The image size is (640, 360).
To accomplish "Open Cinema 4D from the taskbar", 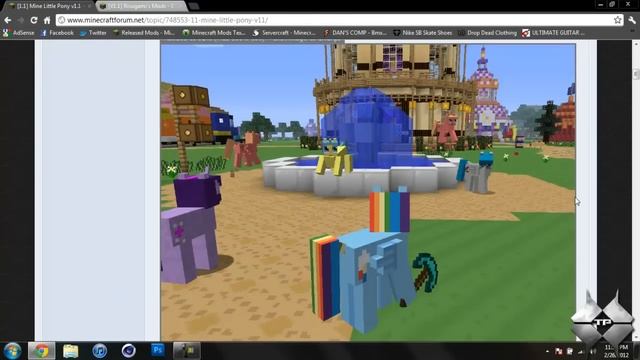I will coord(129,351).
